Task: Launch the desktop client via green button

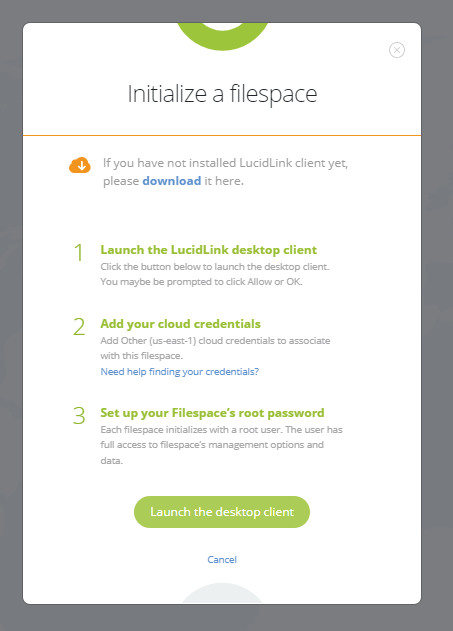Action: (x=222, y=512)
